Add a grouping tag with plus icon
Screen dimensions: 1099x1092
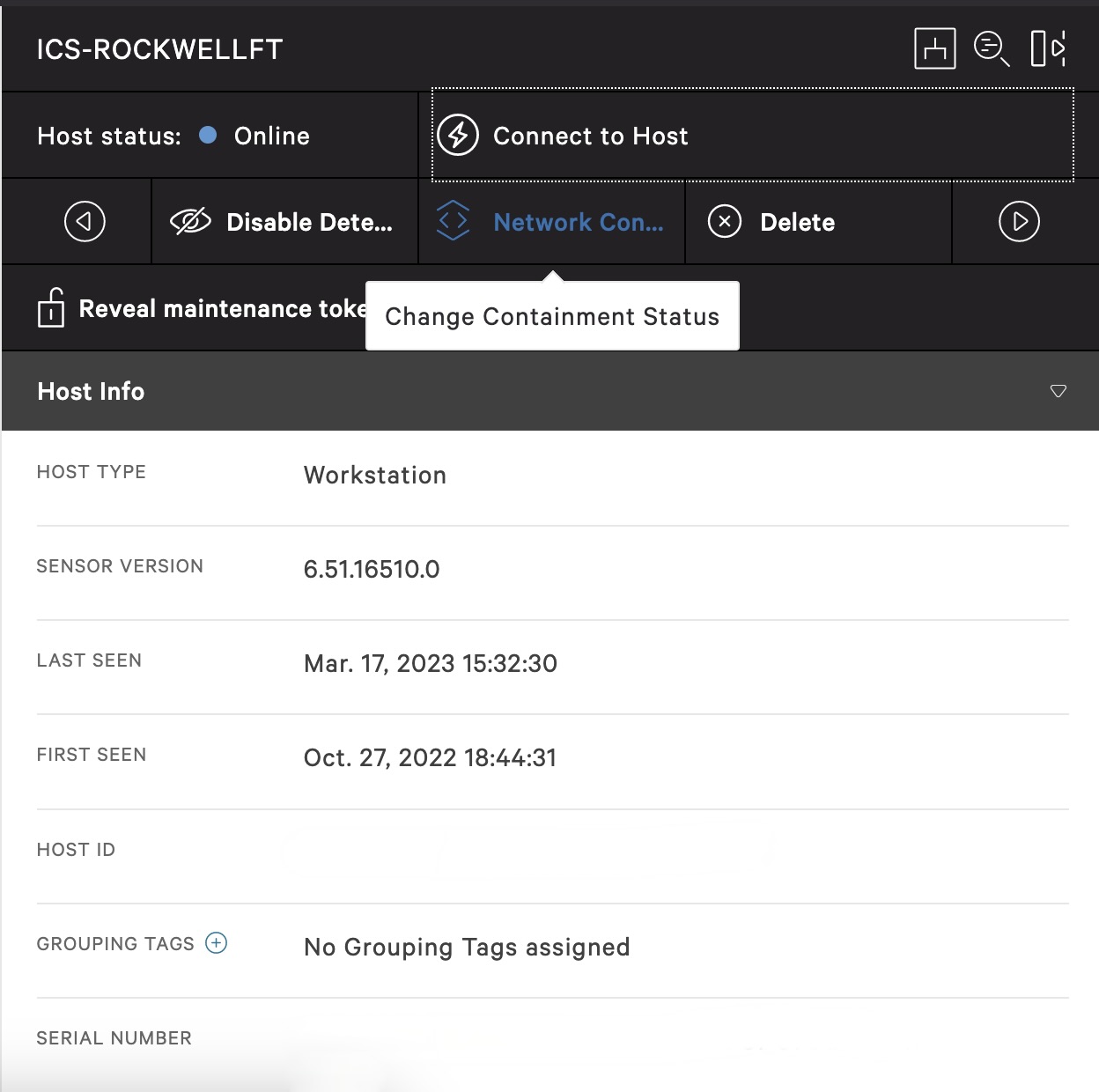(217, 943)
